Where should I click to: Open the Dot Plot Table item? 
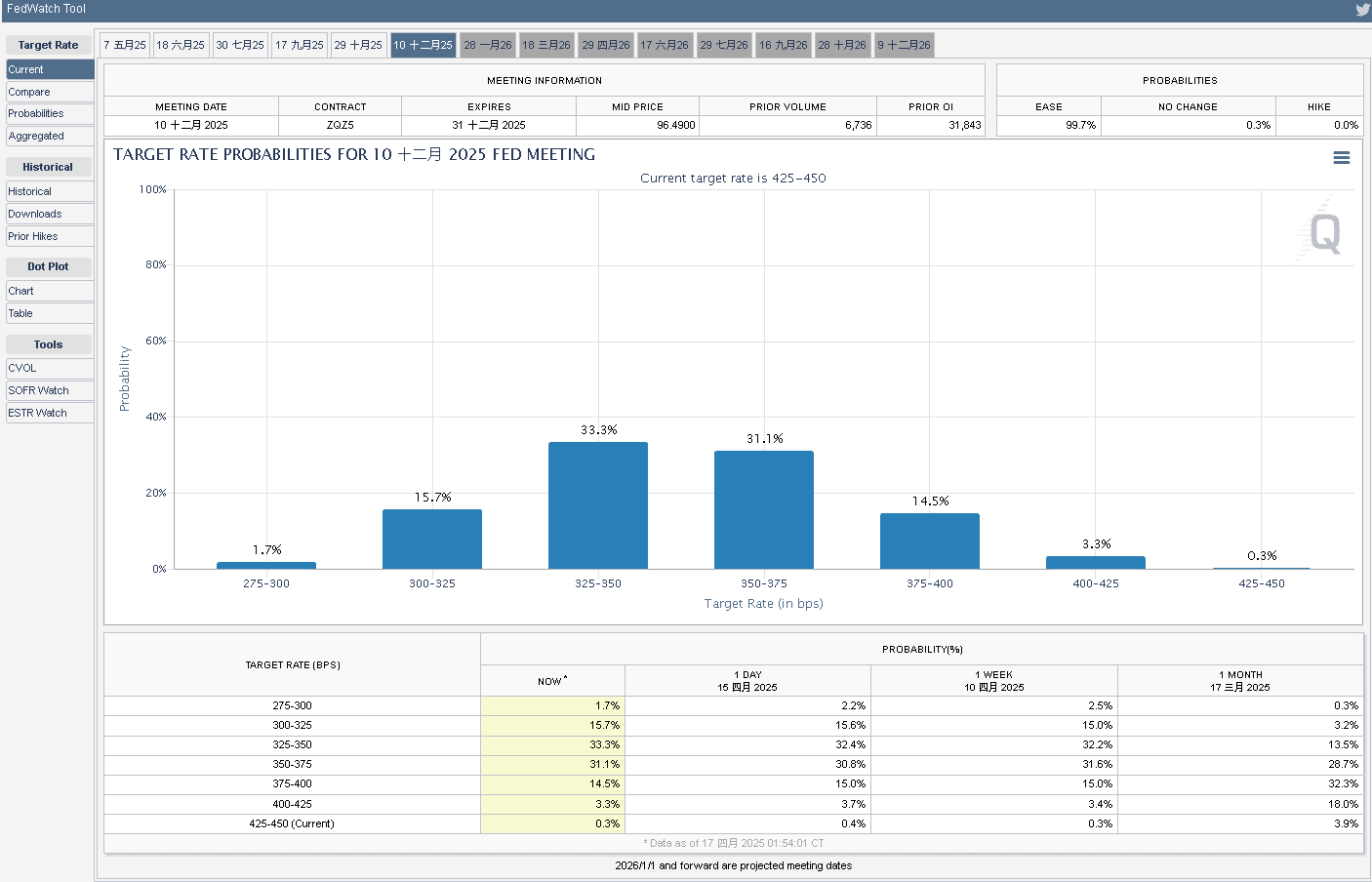pos(50,313)
